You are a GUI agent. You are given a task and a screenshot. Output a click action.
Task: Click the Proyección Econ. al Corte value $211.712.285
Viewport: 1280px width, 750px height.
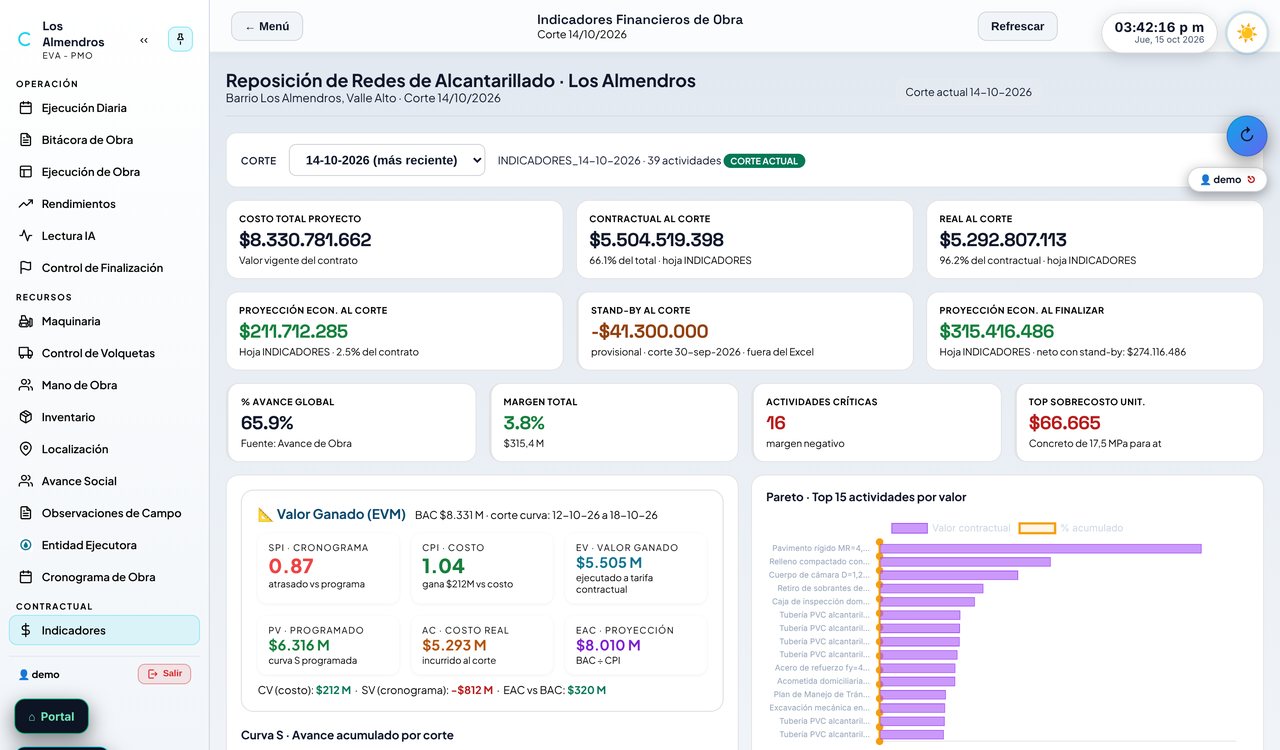click(x=293, y=331)
